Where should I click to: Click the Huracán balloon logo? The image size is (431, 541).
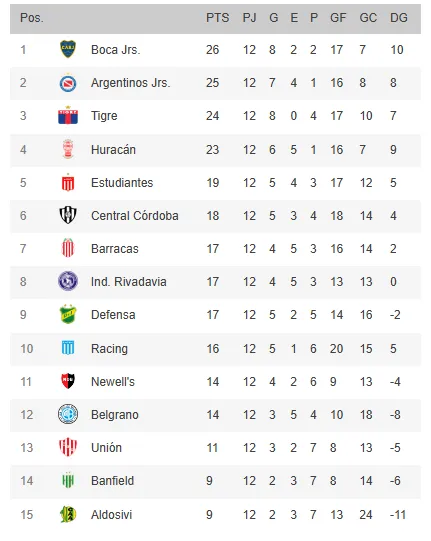(x=68, y=149)
